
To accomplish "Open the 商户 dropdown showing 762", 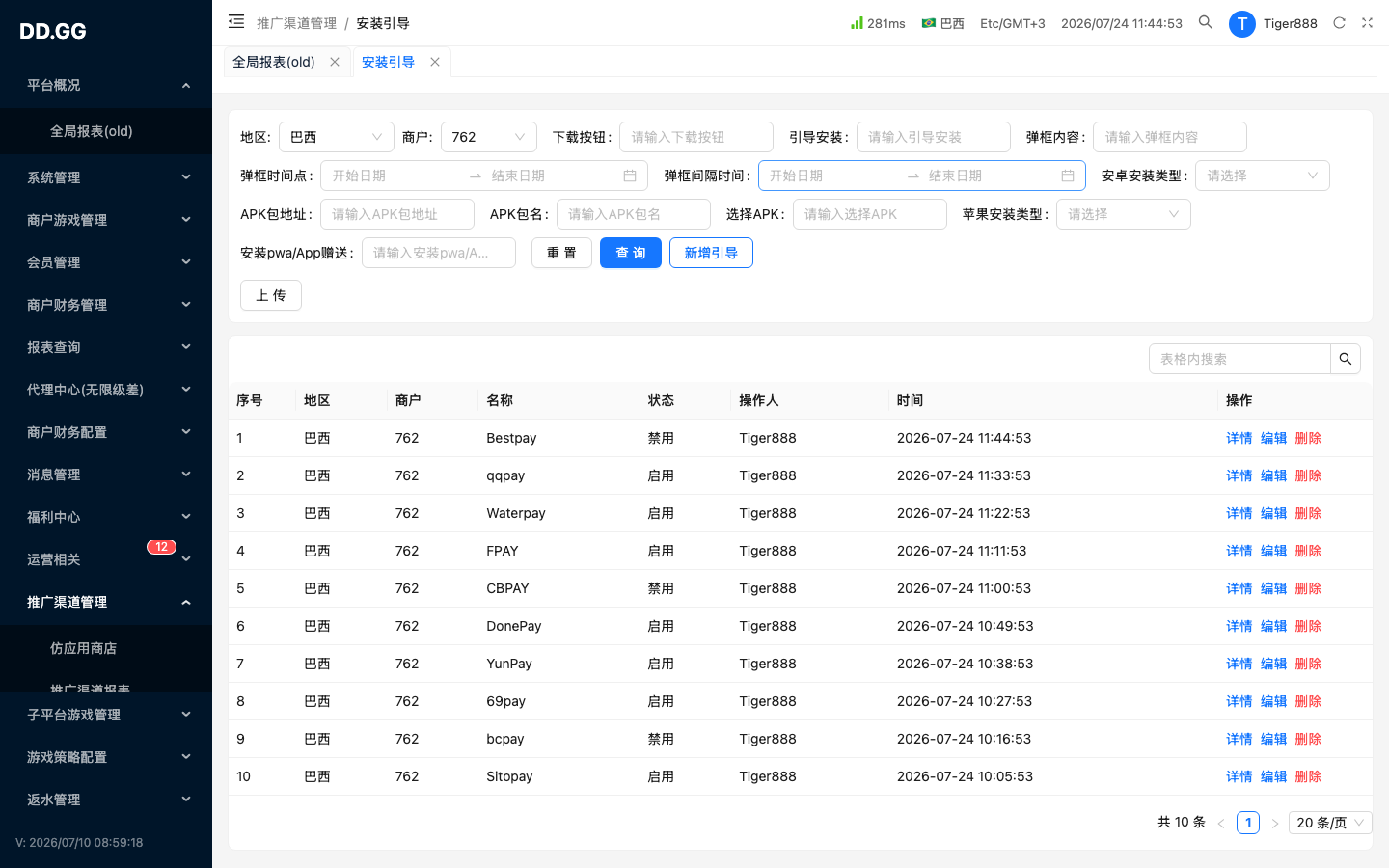I will [x=489, y=137].
